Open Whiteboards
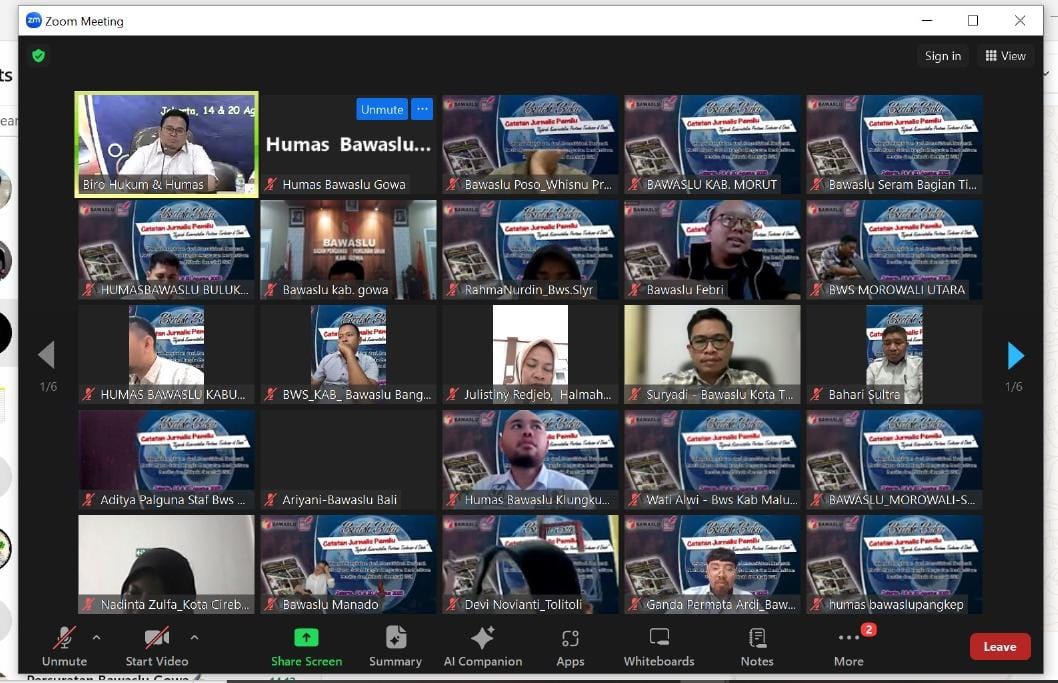The height and width of the screenshot is (683, 1058). point(659,647)
